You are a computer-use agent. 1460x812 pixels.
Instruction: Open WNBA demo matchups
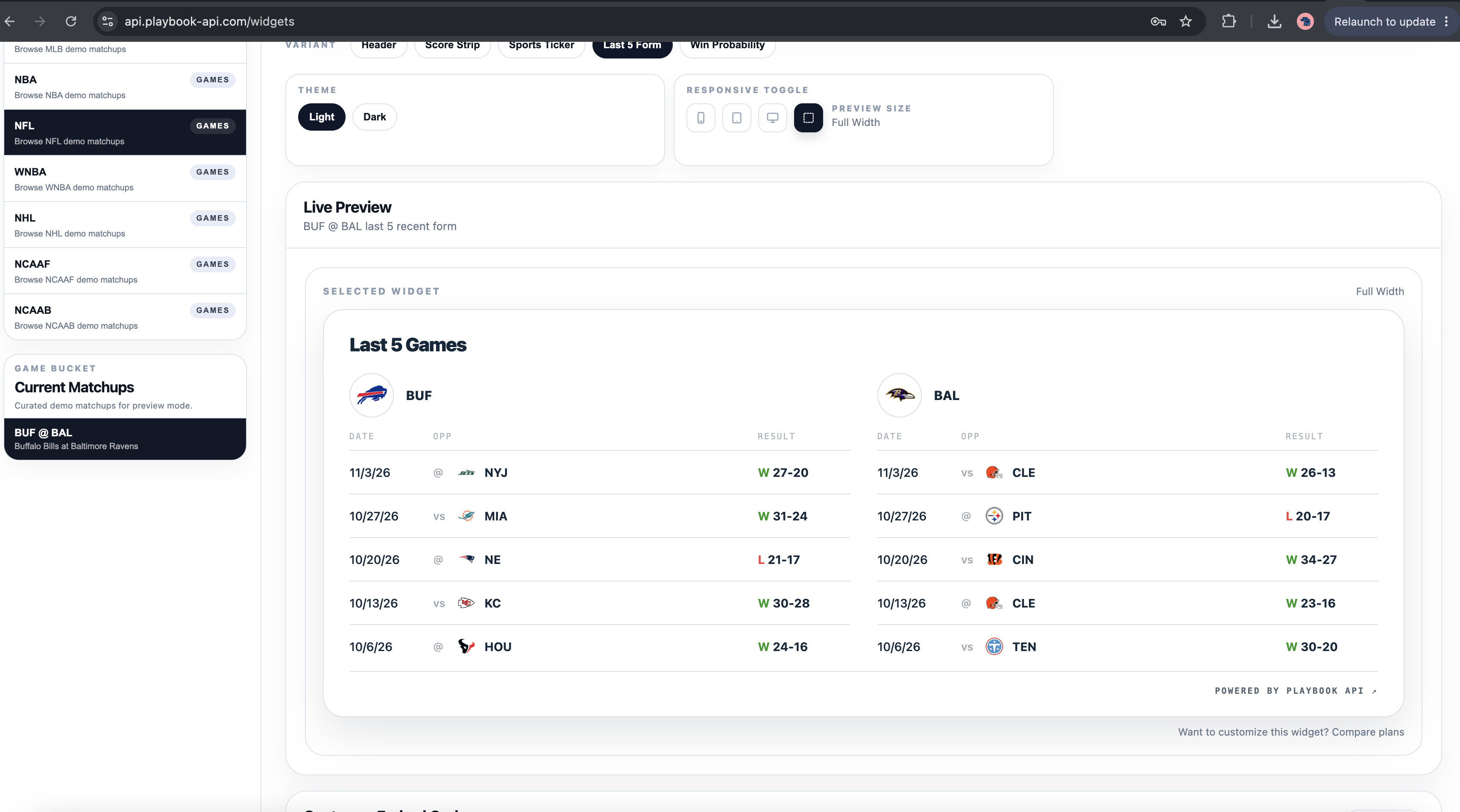coord(125,178)
